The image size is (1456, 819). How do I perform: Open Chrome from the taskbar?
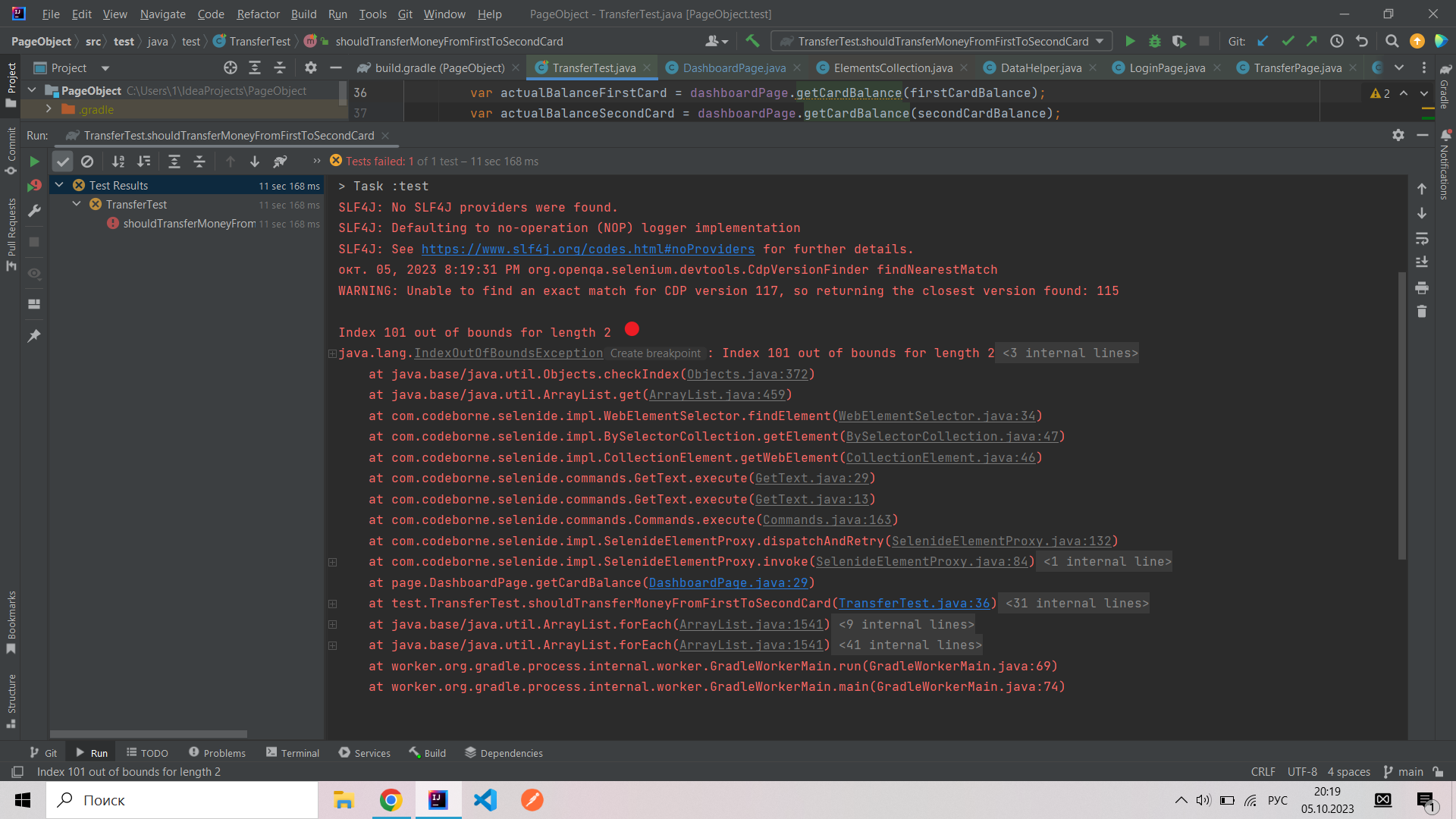coord(391,800)
